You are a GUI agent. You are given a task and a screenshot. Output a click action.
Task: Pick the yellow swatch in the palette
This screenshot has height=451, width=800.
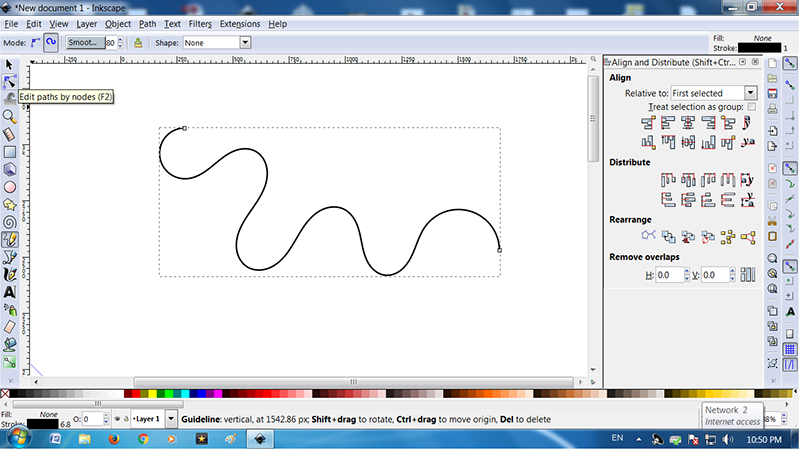(153, 393)
